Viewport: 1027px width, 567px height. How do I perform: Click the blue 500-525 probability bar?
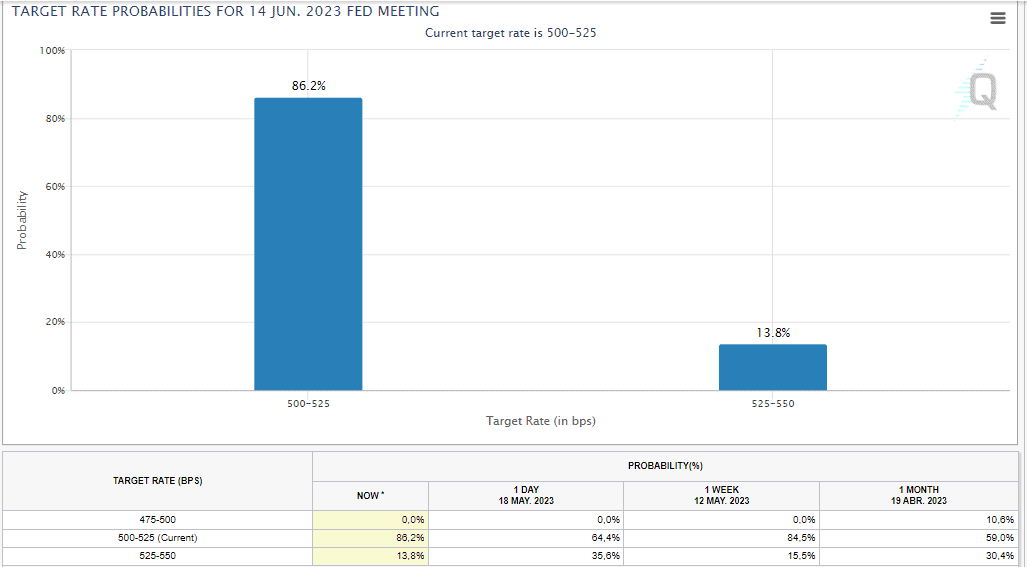coord(308,243)
